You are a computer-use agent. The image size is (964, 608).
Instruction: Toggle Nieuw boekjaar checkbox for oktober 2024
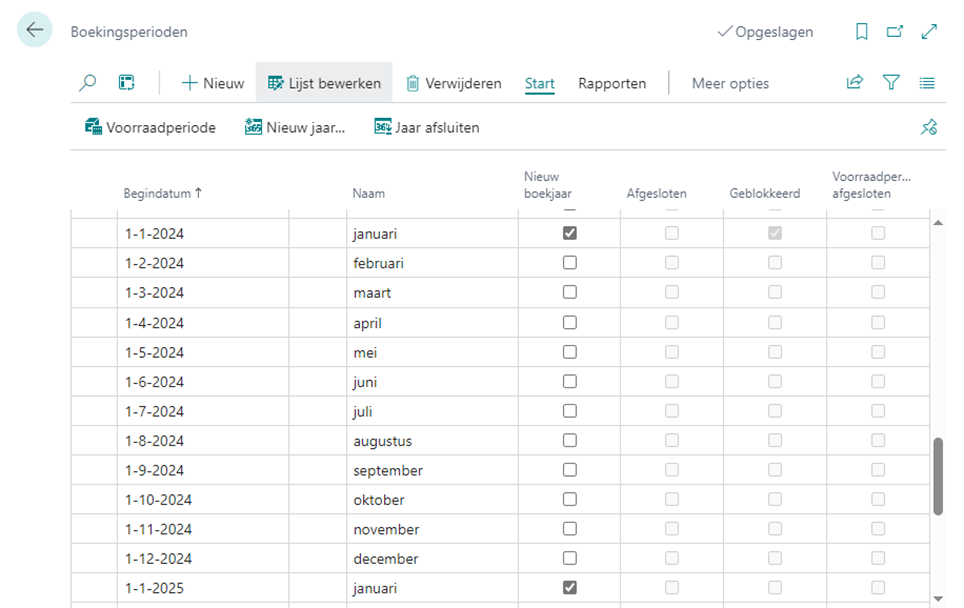[570, 499]
